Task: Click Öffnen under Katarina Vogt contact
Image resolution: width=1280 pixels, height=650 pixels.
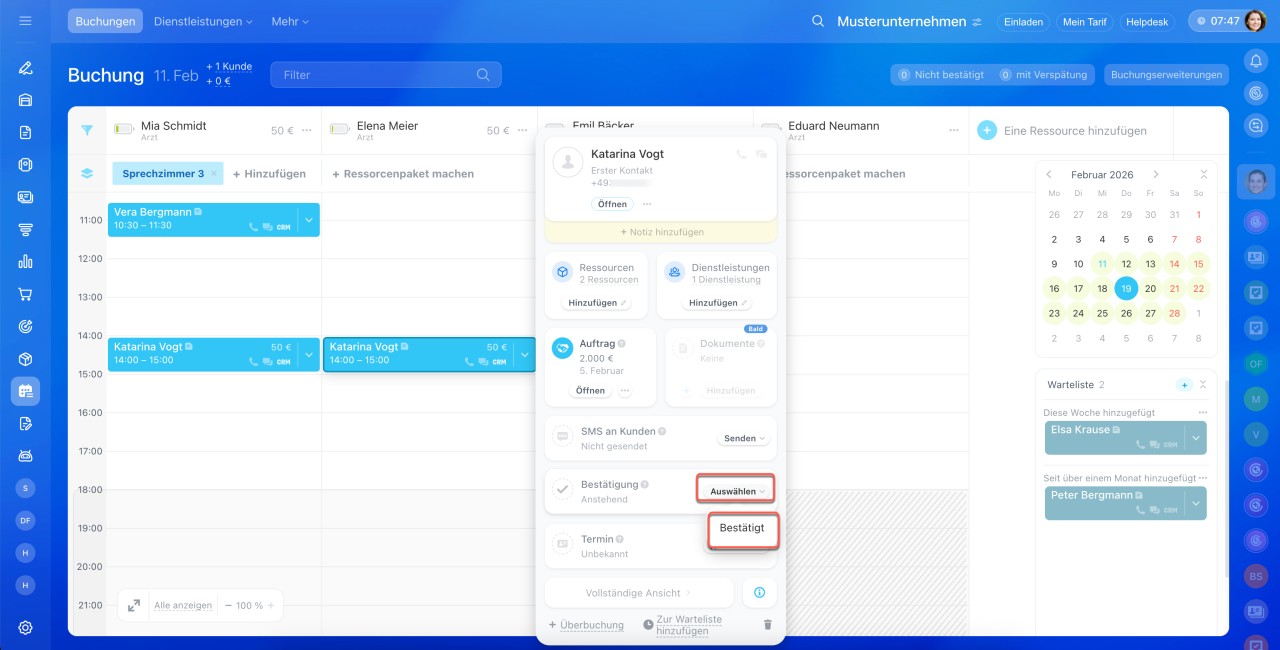Action: coord(613,204)
